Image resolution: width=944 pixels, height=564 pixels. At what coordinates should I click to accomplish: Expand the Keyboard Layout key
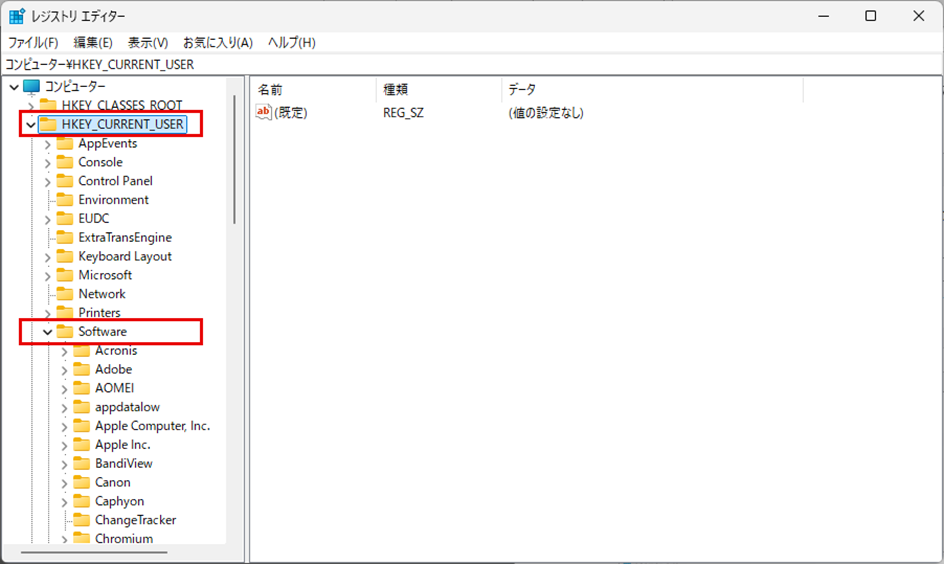click(48, 258)
